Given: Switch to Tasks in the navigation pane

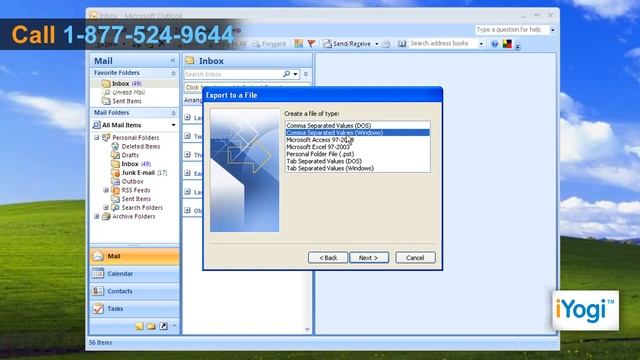Looking at the screenshot, I should click(x=134, y=309).
